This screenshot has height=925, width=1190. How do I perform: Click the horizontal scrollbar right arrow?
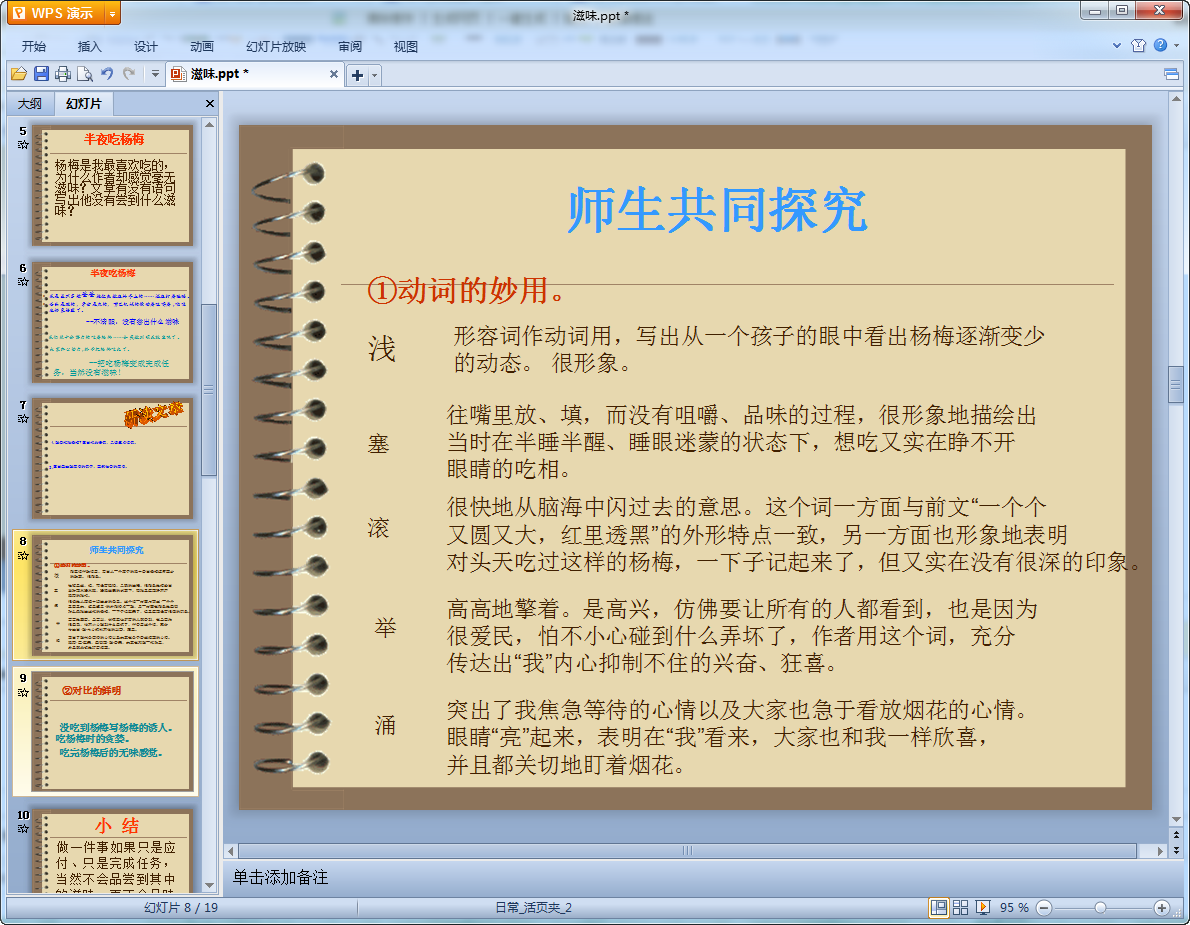coord(1160,851)
